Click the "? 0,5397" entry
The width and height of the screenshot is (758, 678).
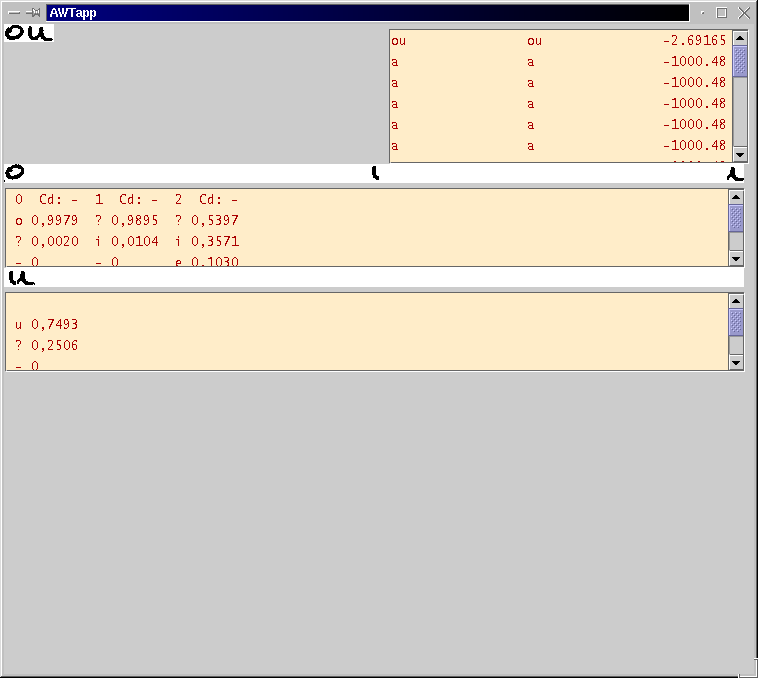[x=206, y=220]
